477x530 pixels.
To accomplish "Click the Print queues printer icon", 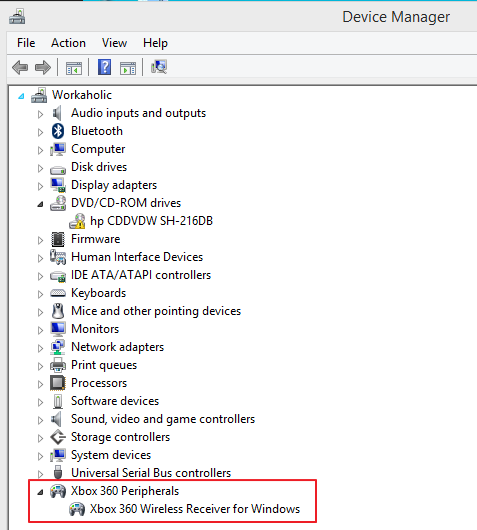I will (x=58, y=365).
